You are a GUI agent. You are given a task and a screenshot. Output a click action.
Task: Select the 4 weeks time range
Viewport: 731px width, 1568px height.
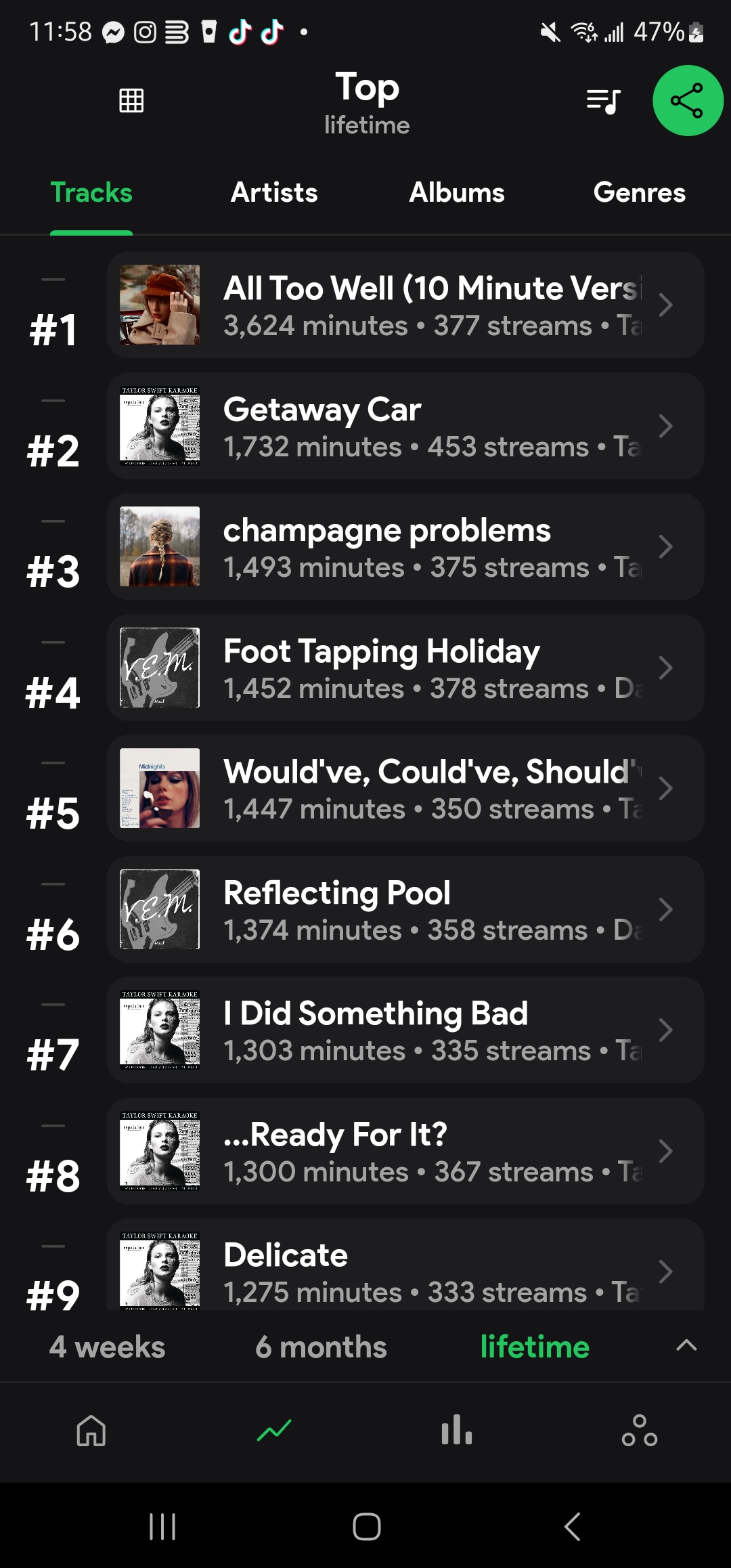click(x=107, y=1347)
